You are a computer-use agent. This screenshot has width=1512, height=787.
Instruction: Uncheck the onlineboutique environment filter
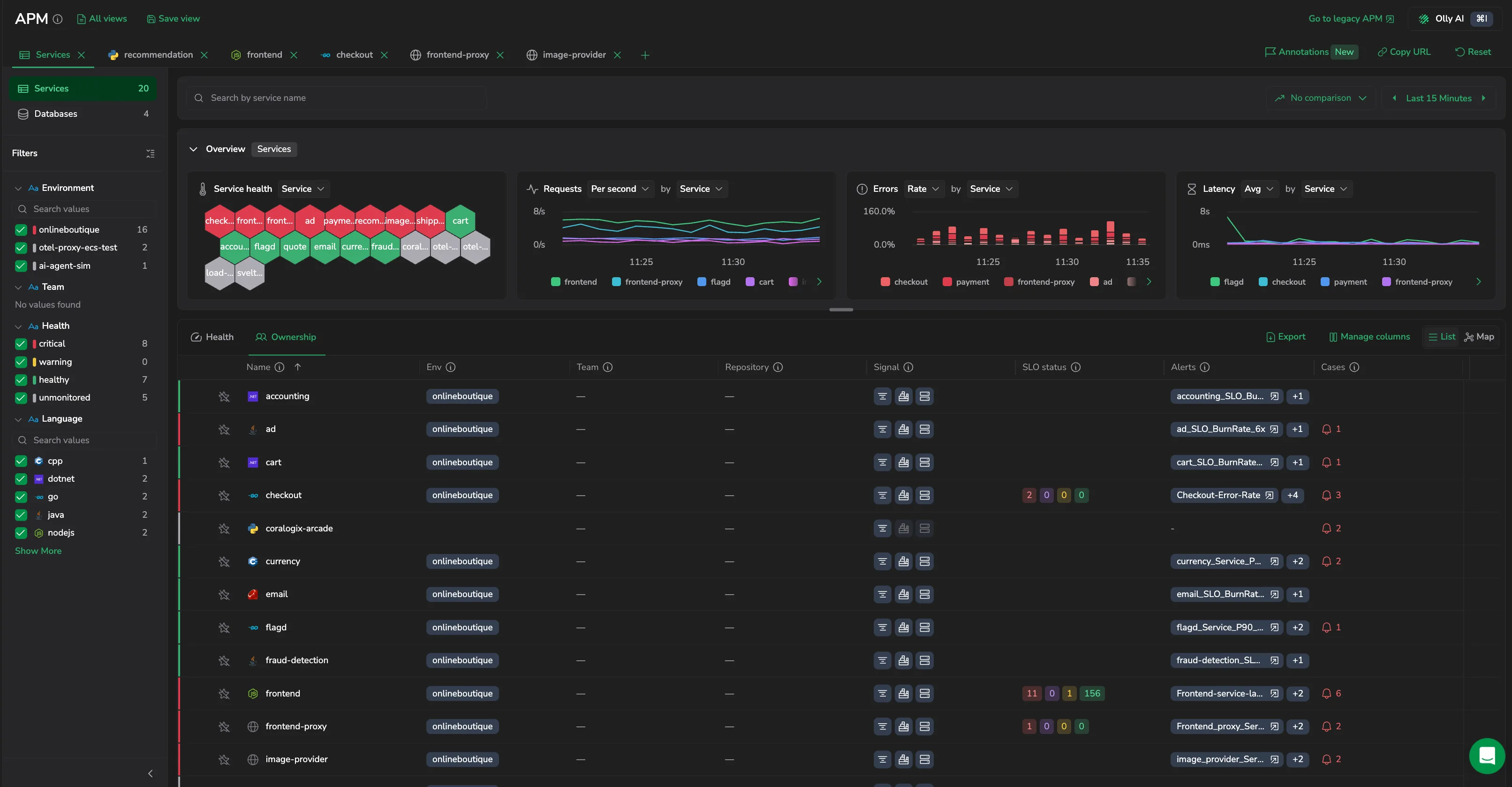21,229
